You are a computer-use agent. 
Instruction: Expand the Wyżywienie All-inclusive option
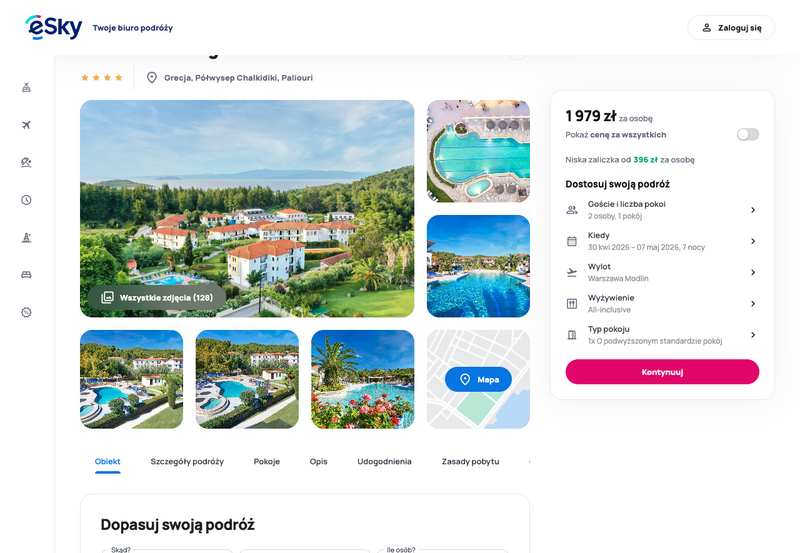662,304
